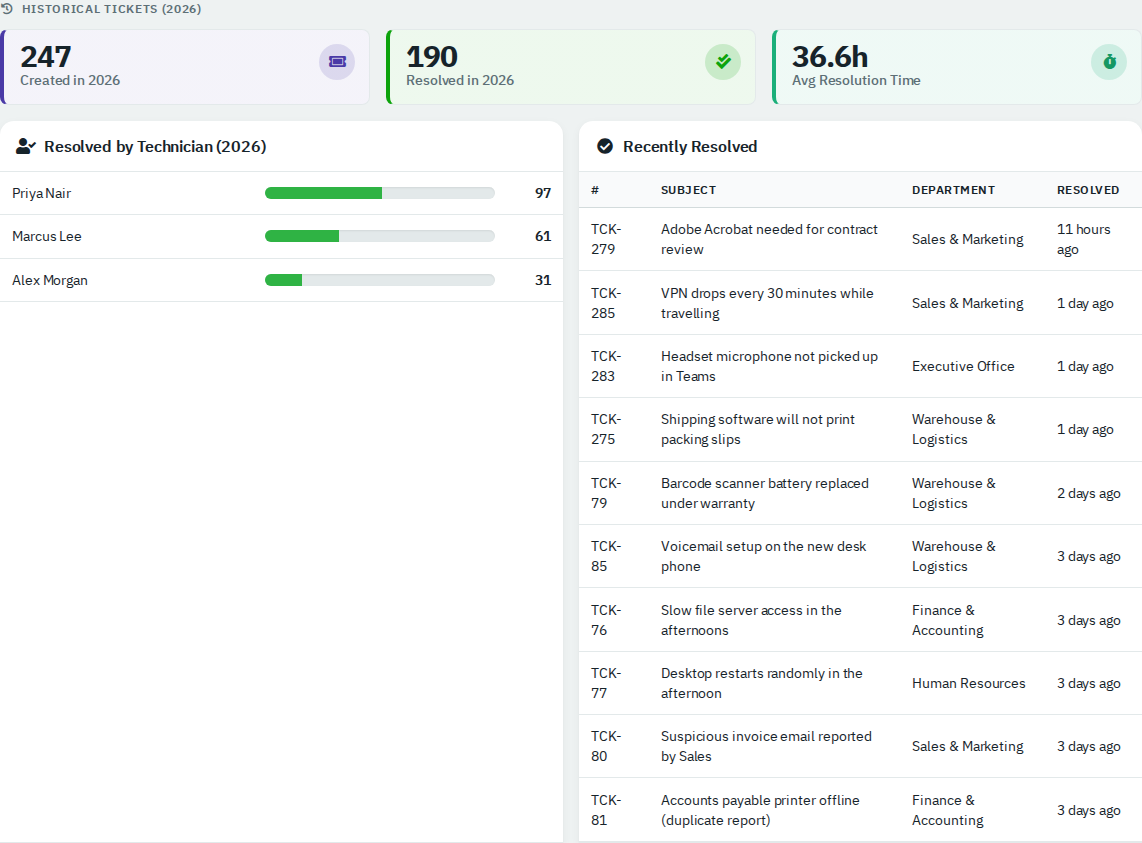Select 'Slow file server access in the afternoons'
The width and height of the screenshot is (1142, 843).
click(751, 620)
